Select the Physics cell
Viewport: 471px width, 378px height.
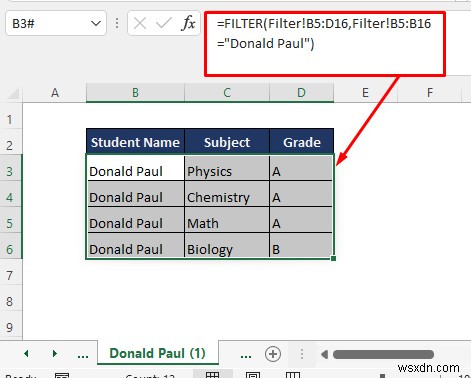227,168
